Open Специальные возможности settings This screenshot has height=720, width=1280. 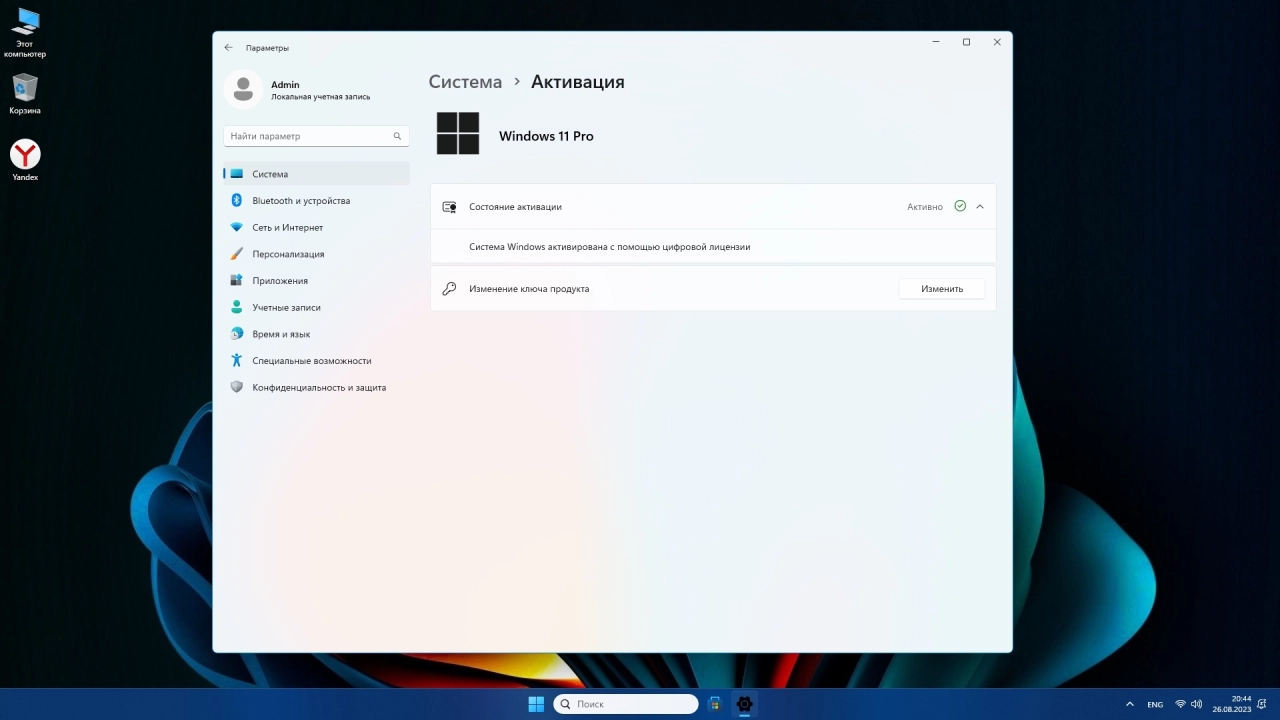click(x=316, y=361)
